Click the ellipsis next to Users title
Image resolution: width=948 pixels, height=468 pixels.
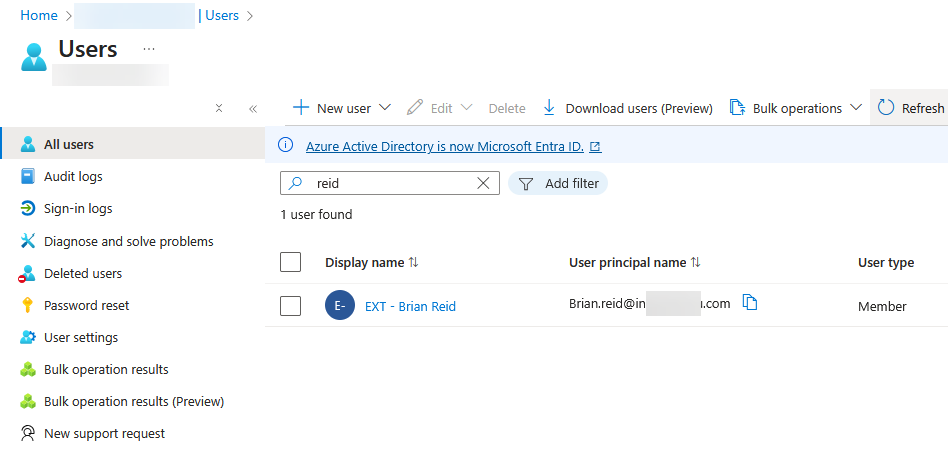click(149, 49)
